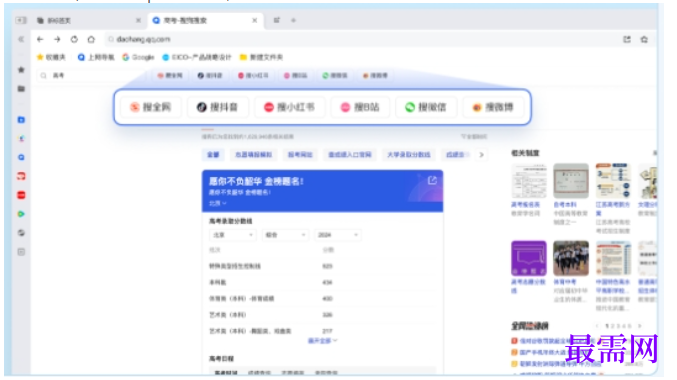Open the sidebar folder icon
Image resolution: width=677 pixels, height=380 pixels.
click(21, 89)
